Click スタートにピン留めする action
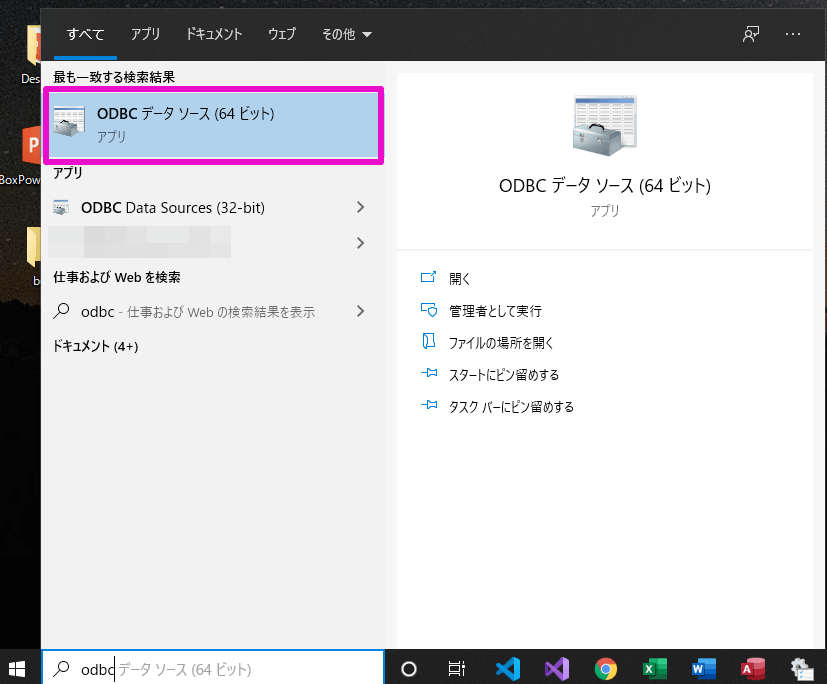The image size is (827, 684). (504, 375)
